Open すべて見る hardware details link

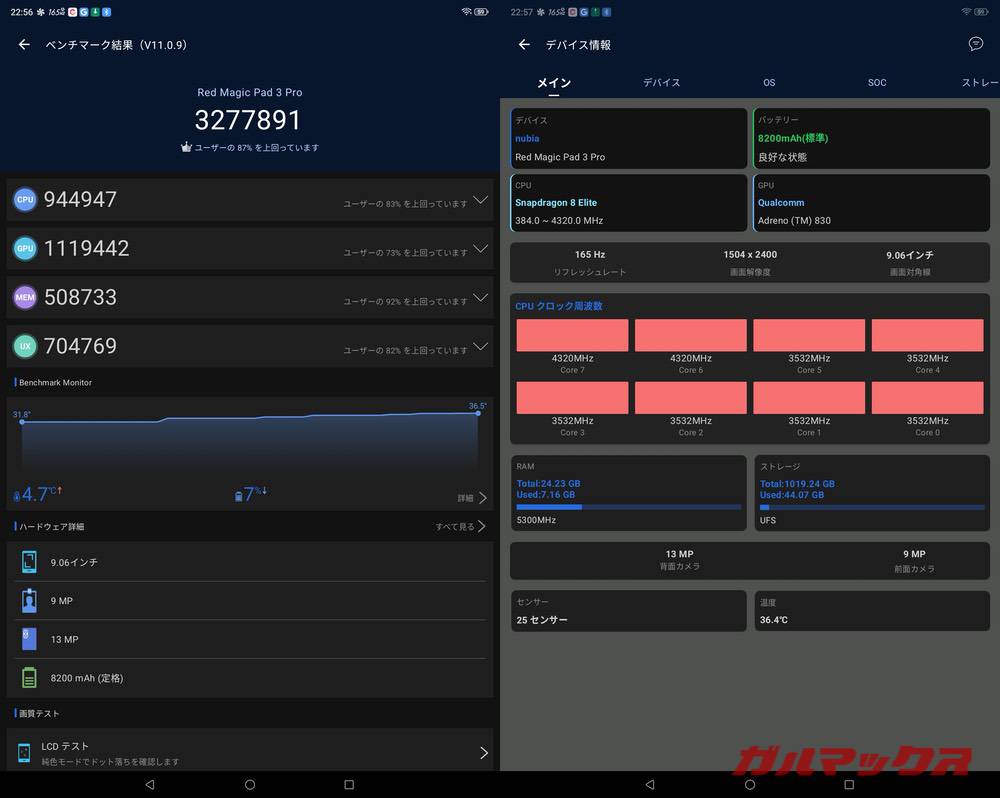tap(461, 526)
